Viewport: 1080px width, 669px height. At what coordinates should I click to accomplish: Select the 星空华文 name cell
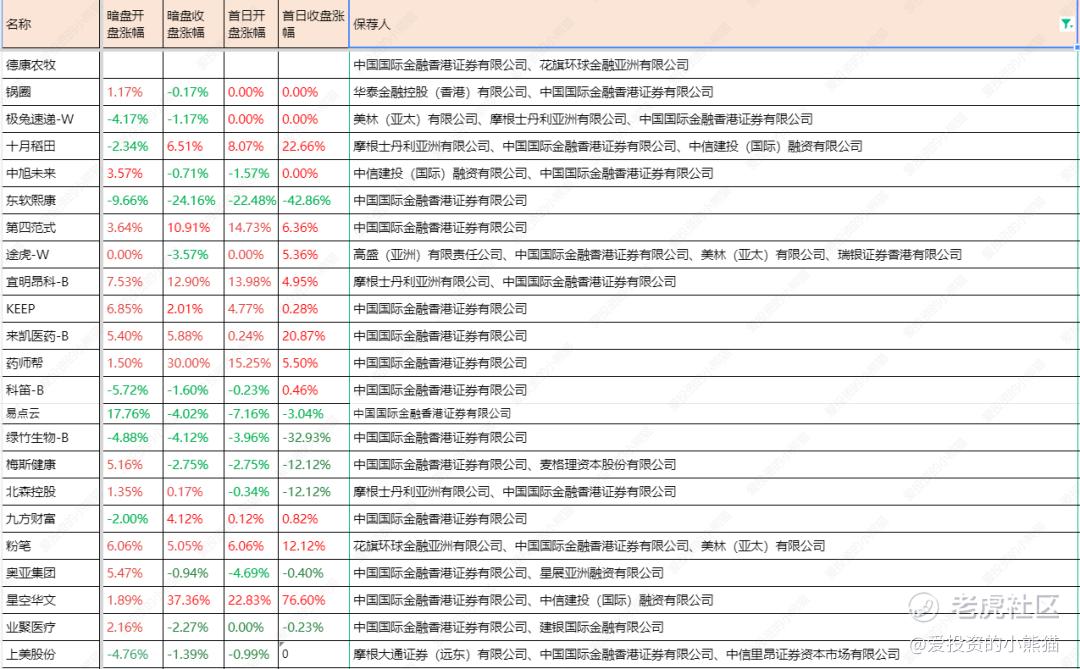click(x=52, y=600)
